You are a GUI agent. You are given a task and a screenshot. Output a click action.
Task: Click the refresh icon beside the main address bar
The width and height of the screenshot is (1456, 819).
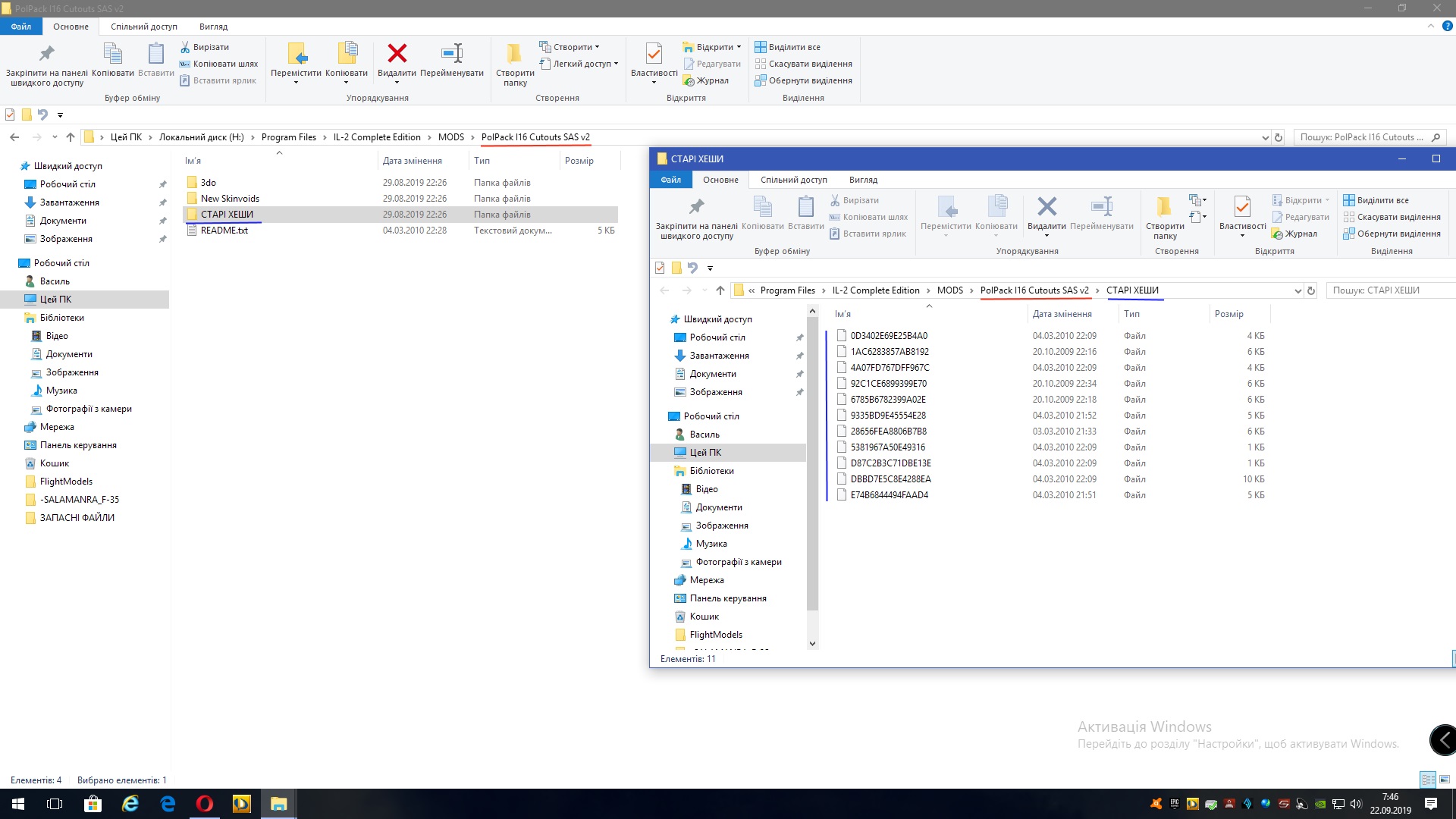1279,137
